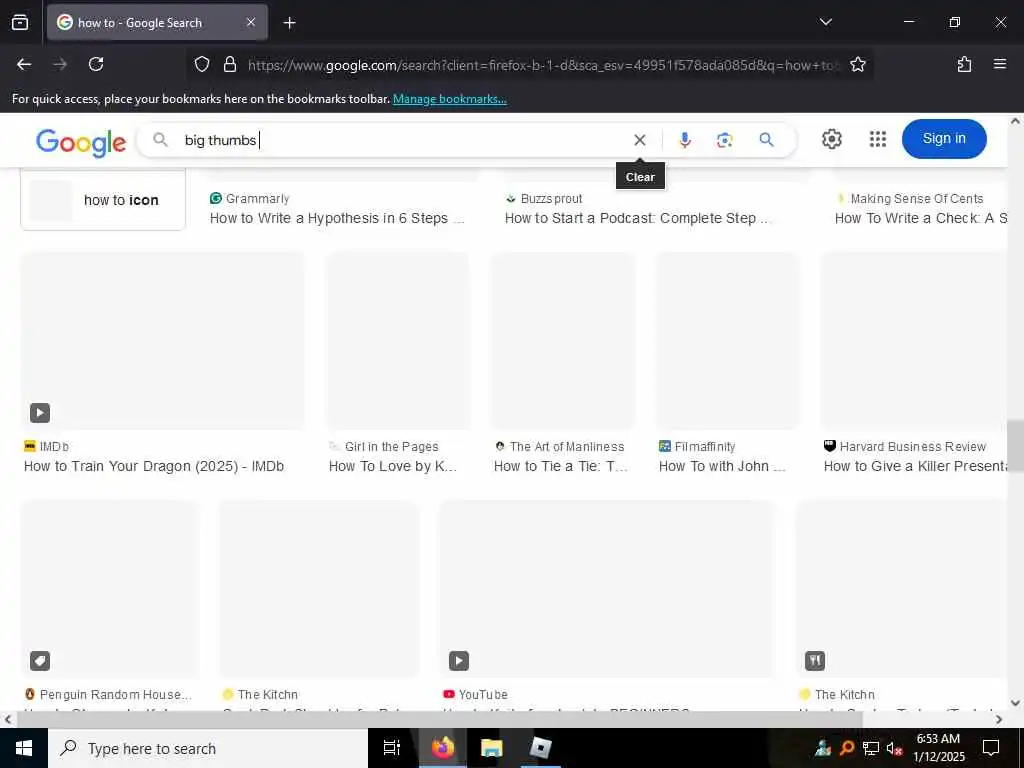Play the IMDb video badge icon
The image size is (1024, 768).
coord(40,413)
